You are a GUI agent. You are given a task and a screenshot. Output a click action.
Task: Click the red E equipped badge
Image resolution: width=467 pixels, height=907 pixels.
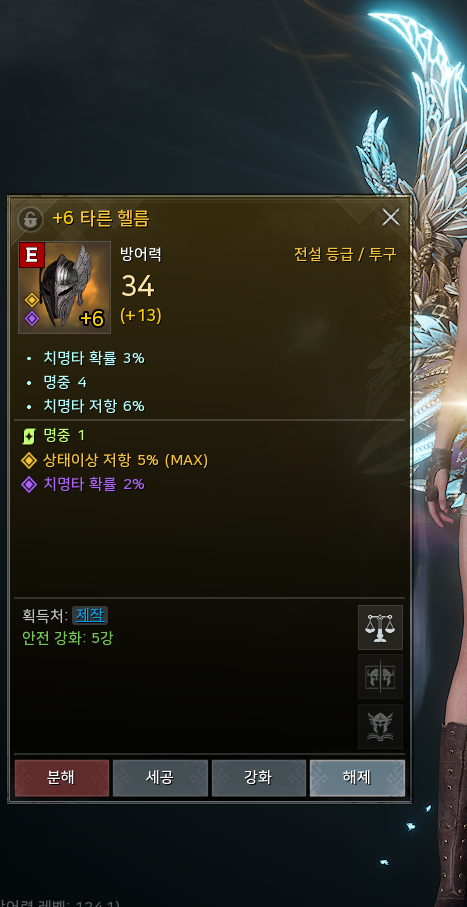32,255
